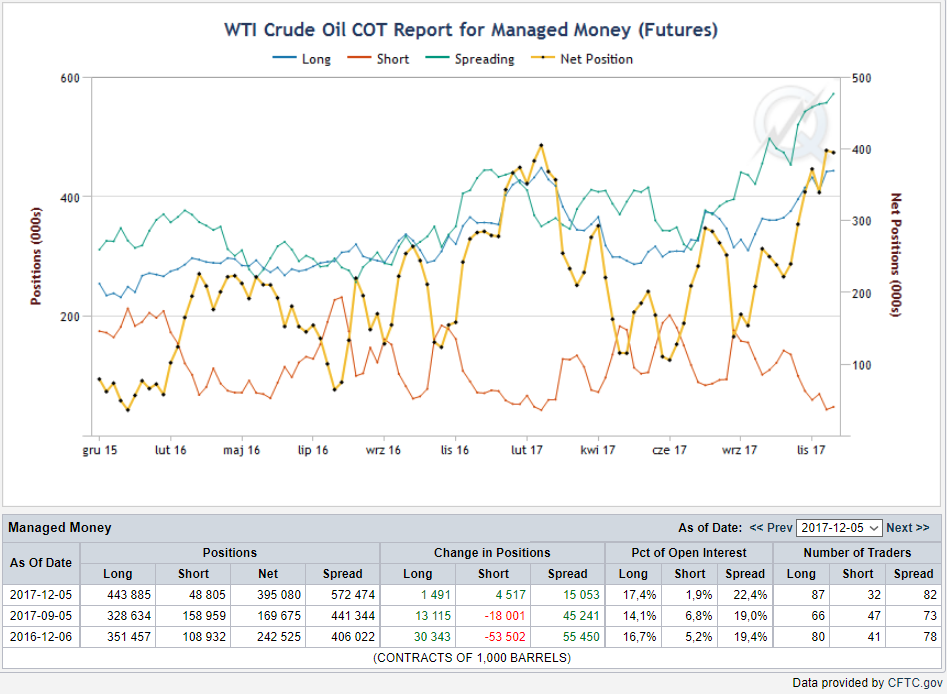Screen dimensions: 947x694
Task: Go to next report via Next >>
Action: [907, 528]
